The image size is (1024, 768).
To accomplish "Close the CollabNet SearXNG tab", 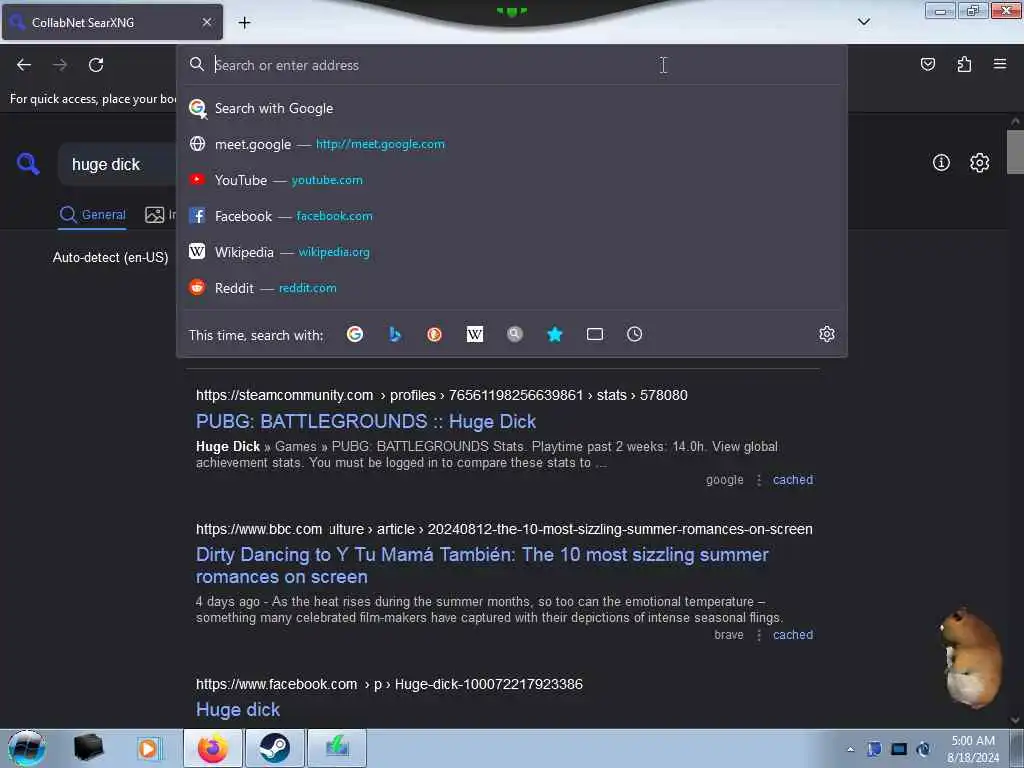I will click(x=207, y=22).
